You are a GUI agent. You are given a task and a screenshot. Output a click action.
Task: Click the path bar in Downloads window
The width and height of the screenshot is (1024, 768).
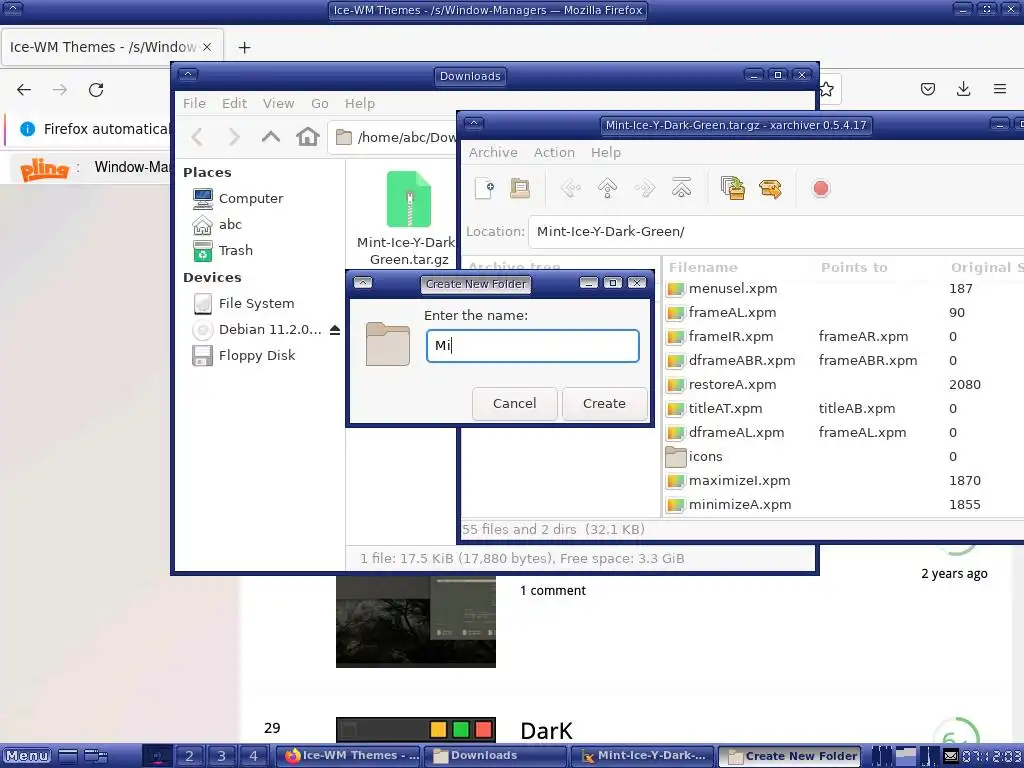392,137
